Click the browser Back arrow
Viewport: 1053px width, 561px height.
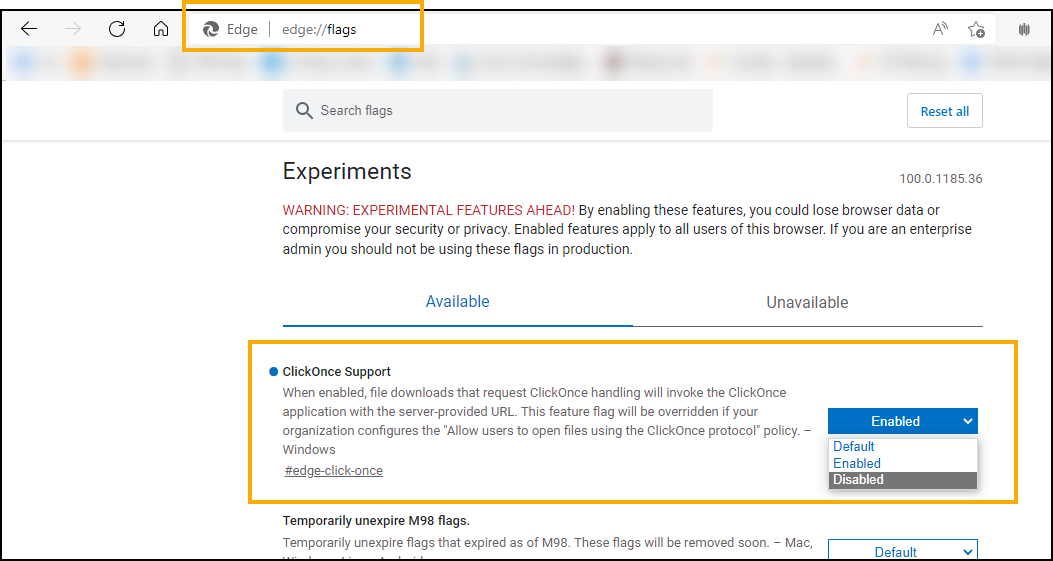(x=29, y=29)
